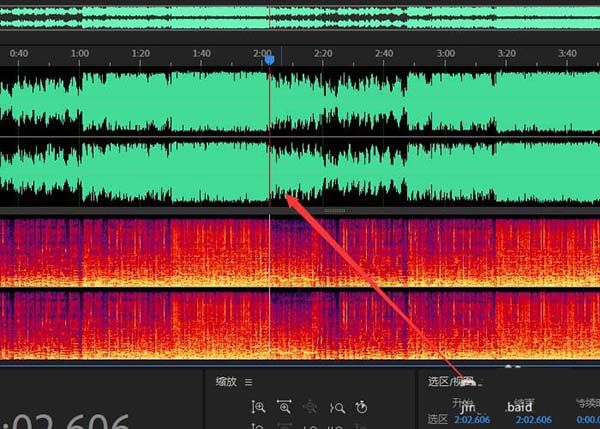
Task: Click the overview waveform navigator at top
Action: coord(300,17)
